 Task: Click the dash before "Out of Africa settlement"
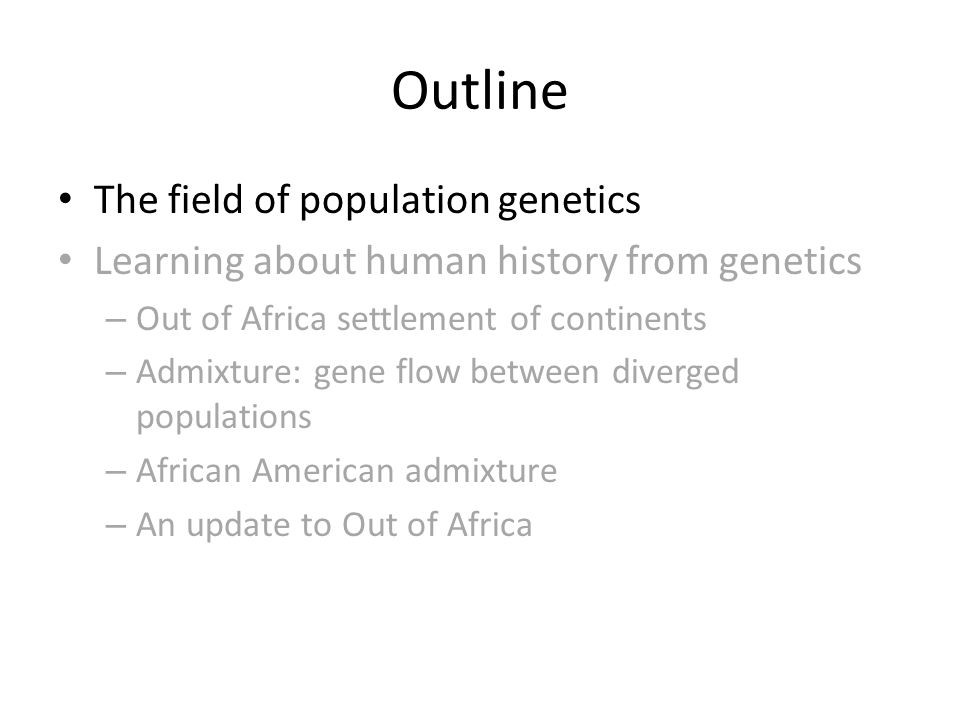click(x=116, y=320)
